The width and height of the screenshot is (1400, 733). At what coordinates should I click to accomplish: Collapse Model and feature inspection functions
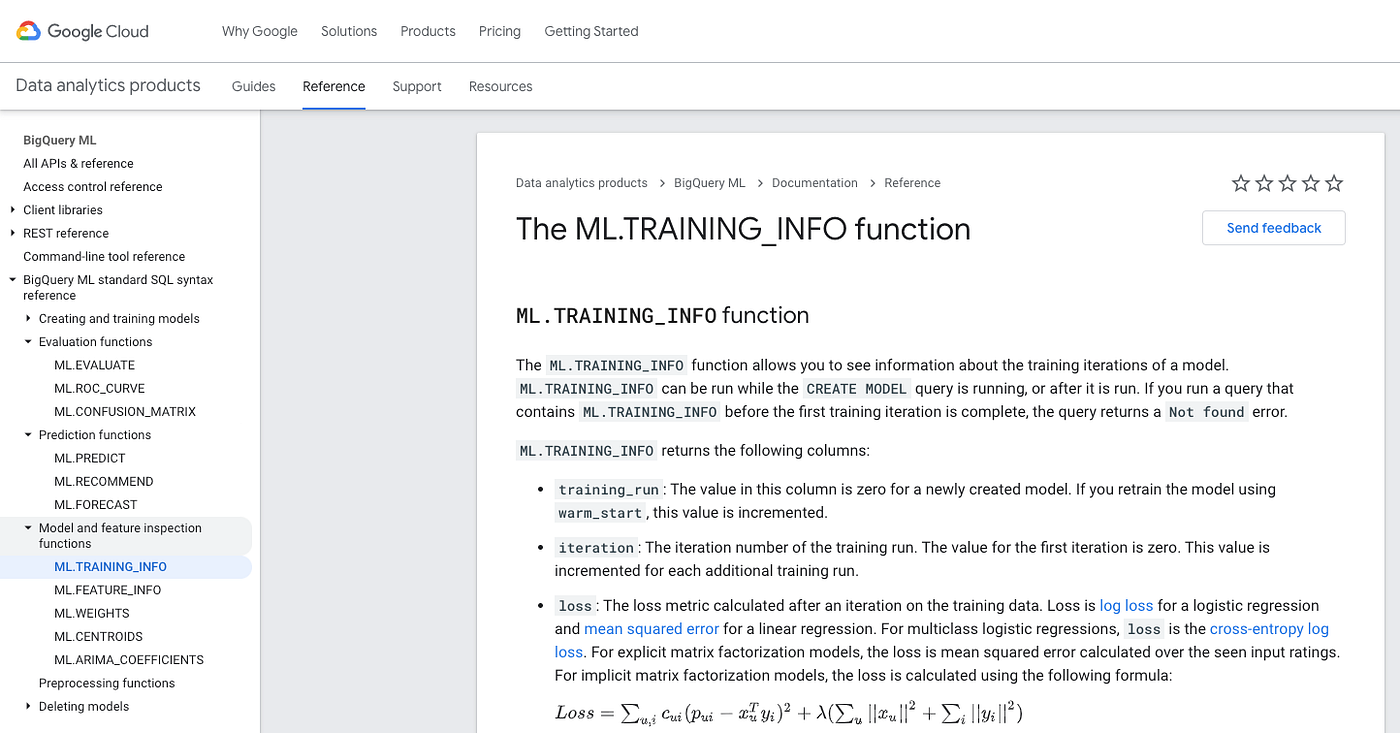point(28,528)
